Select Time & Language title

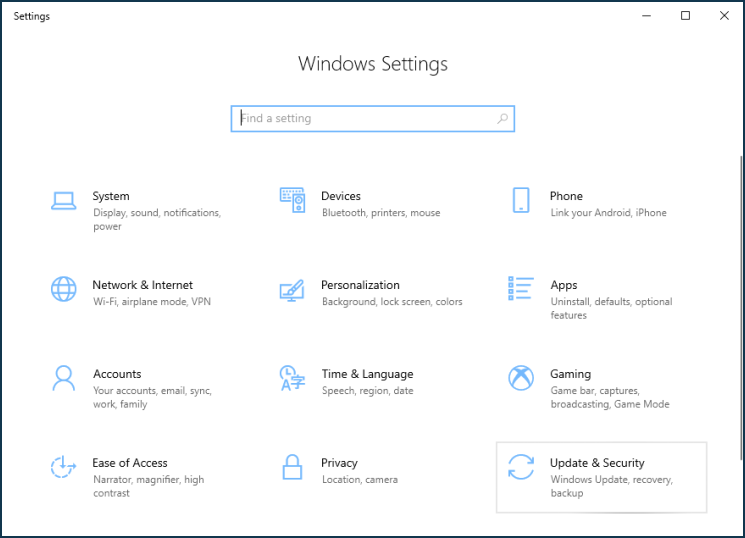(367, 374)
